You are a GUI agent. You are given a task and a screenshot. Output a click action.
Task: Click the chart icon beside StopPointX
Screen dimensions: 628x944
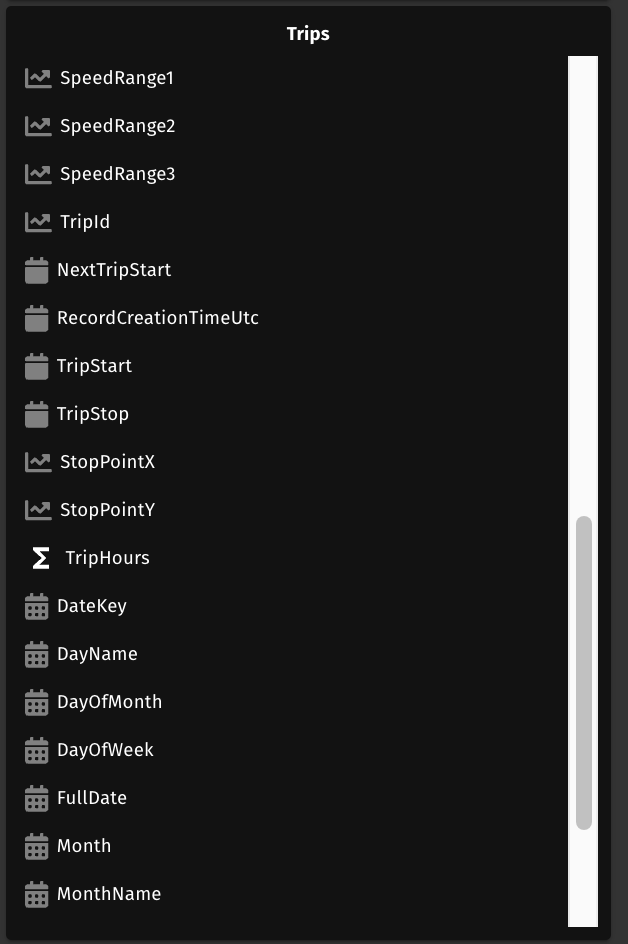pyautogui.click(x=38, y=462)
